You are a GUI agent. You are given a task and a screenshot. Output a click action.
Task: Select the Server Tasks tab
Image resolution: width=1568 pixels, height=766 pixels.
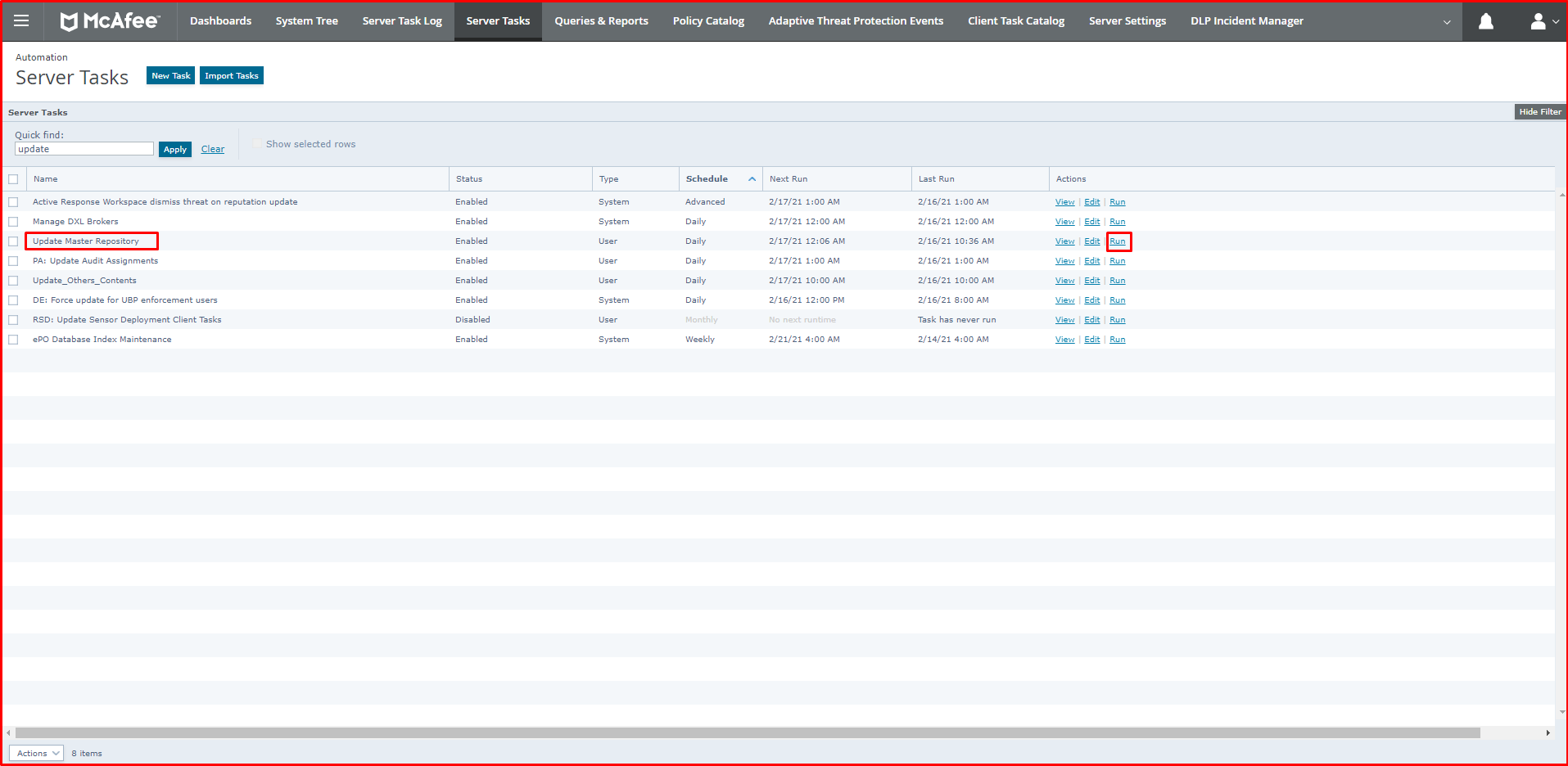498,20
